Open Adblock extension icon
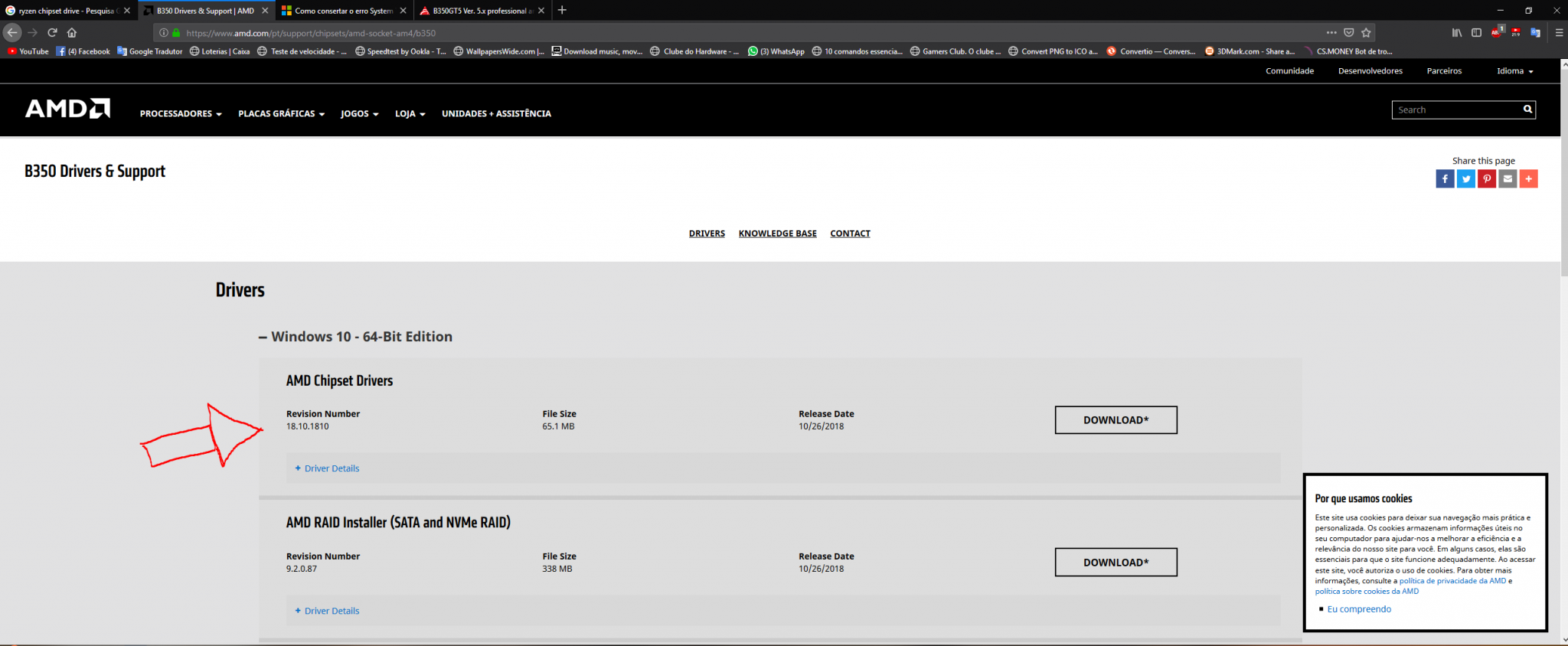 [1496, 32]
